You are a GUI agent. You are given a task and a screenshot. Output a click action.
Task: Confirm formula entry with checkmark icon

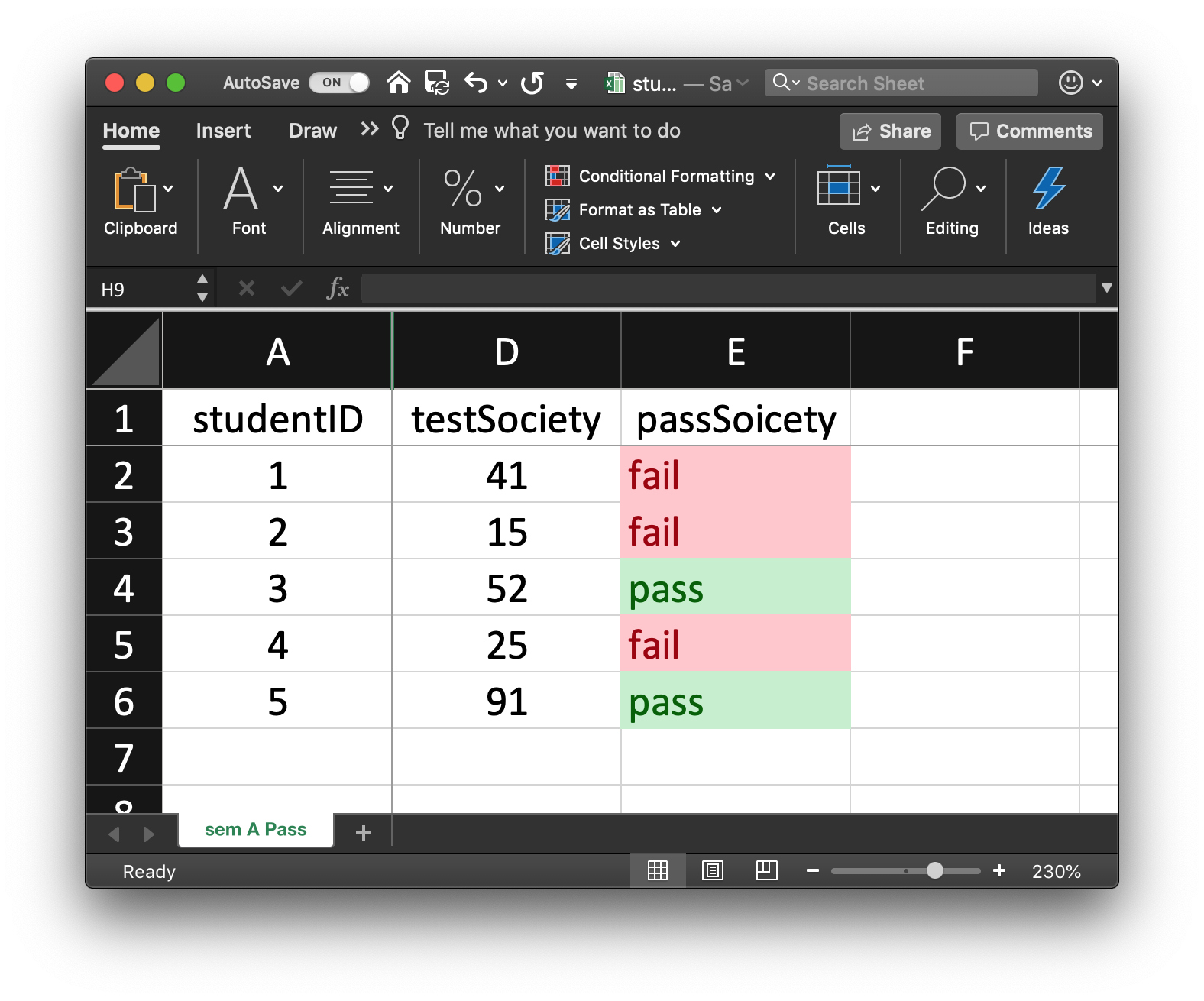tap(292, 288)
